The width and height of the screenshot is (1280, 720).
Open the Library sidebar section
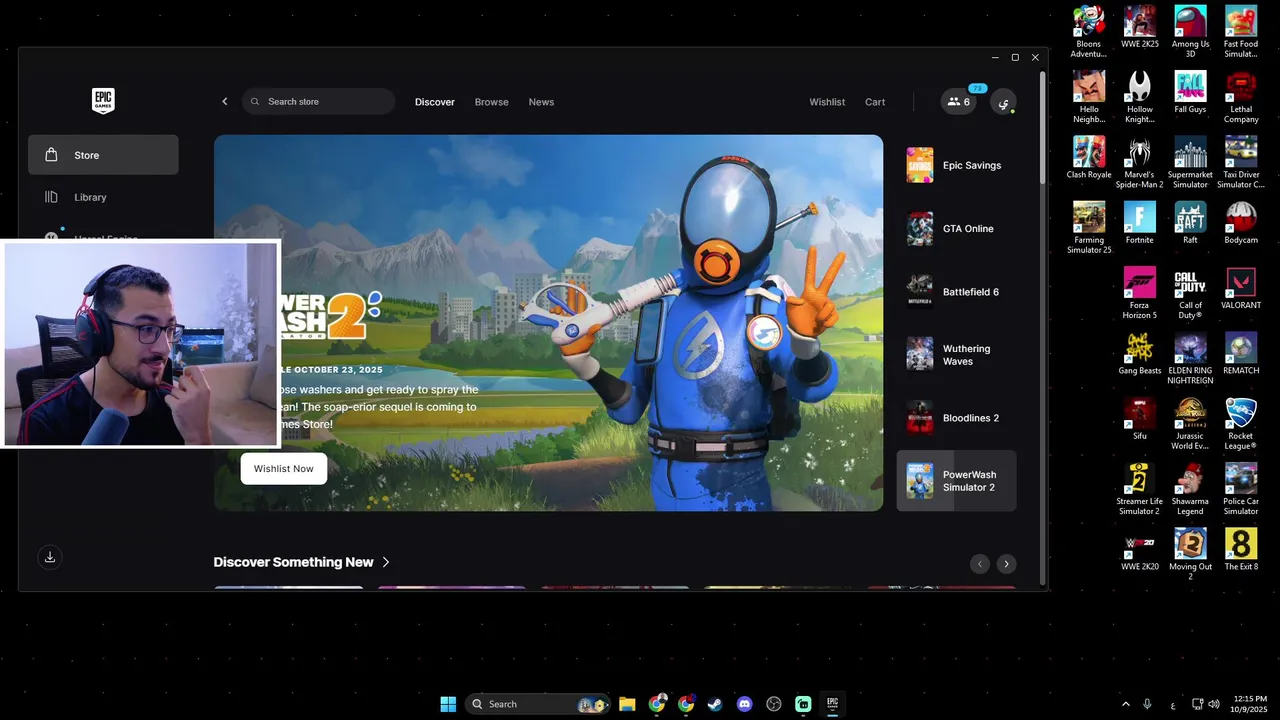click(103, 197)
